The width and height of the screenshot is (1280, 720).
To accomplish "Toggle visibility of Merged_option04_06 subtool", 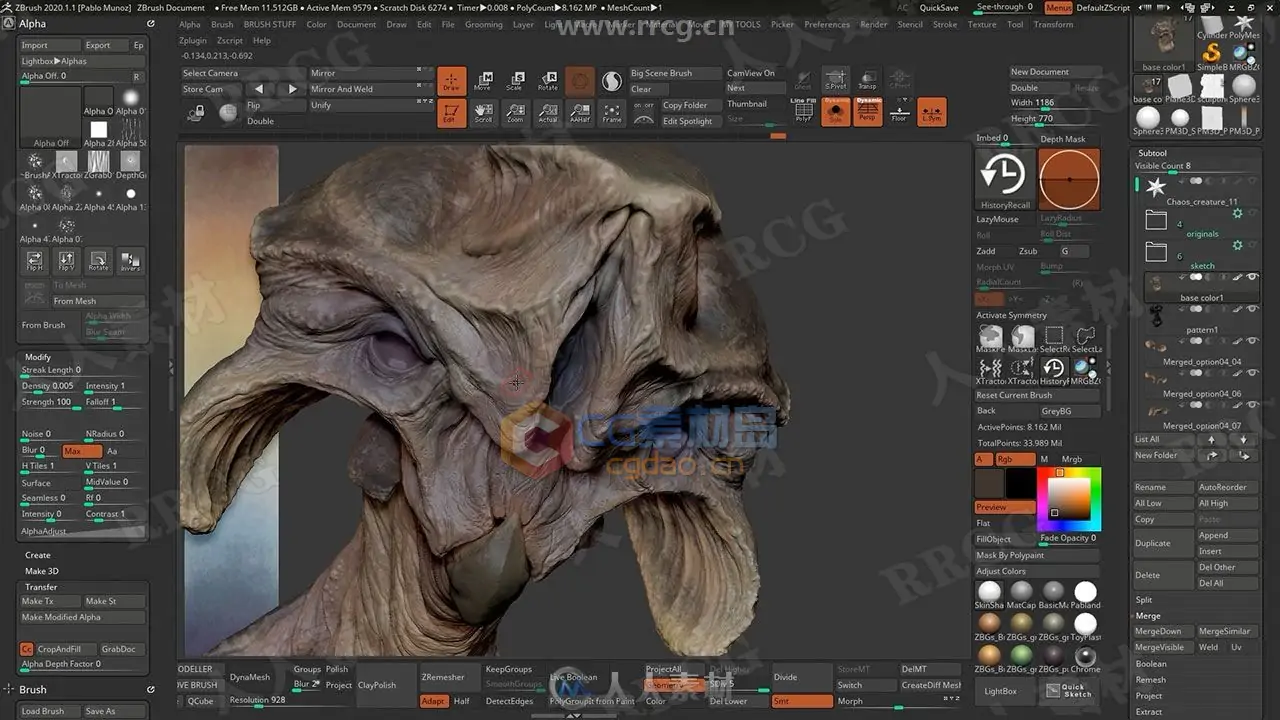I will pyautogui.click(x=1252, y=374).
